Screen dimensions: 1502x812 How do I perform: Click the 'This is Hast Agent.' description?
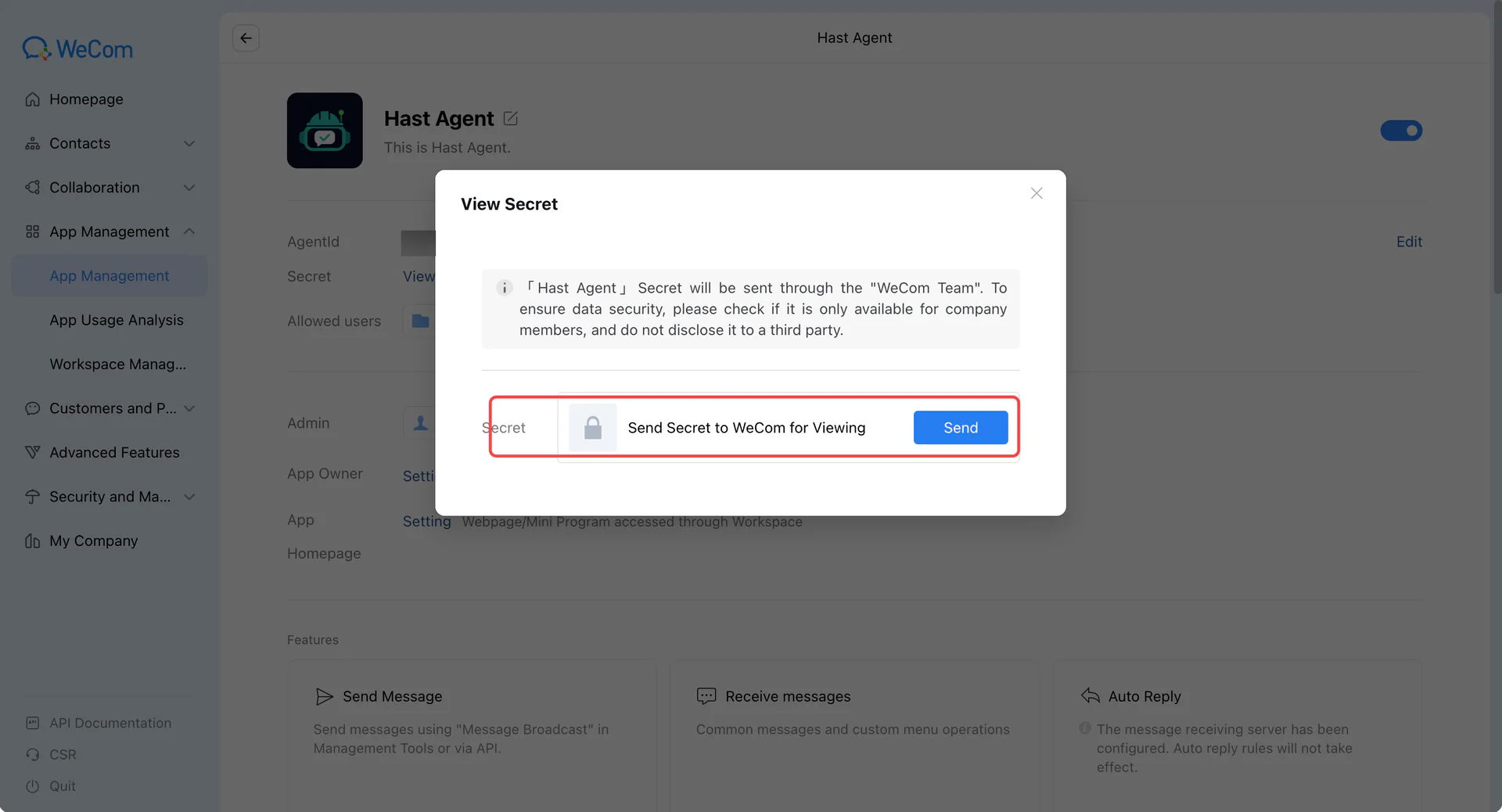(447, 148)
